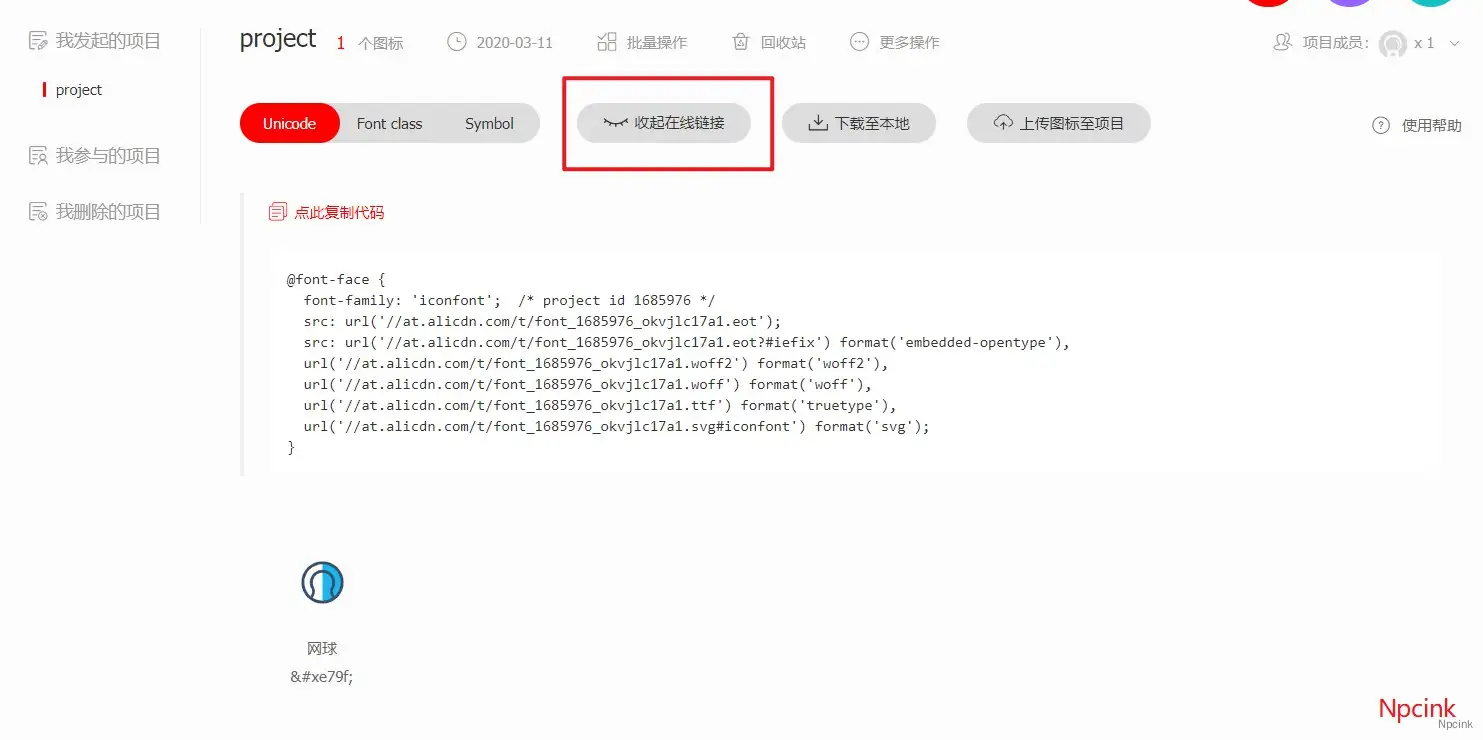The width and height of the screenshot is (1483, 740).
Task: Click the recycle bin basket icon
Action: coord(741,42)
